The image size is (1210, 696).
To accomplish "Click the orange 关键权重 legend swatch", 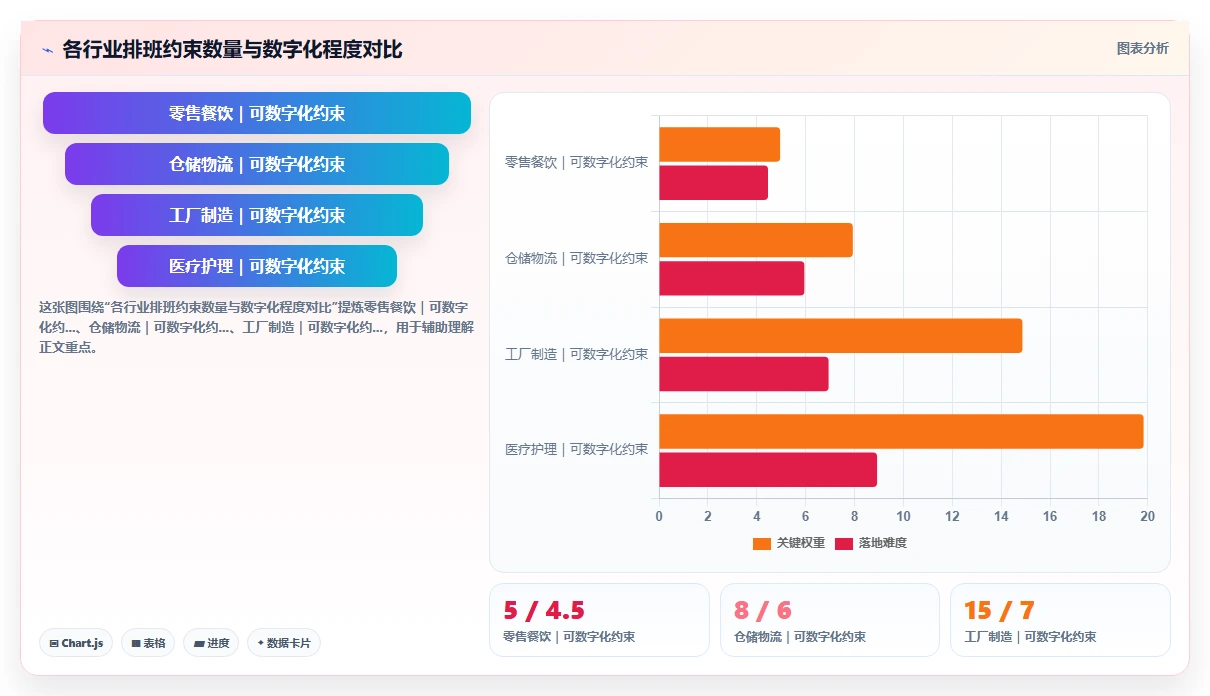I will click(x=762, y=543).
